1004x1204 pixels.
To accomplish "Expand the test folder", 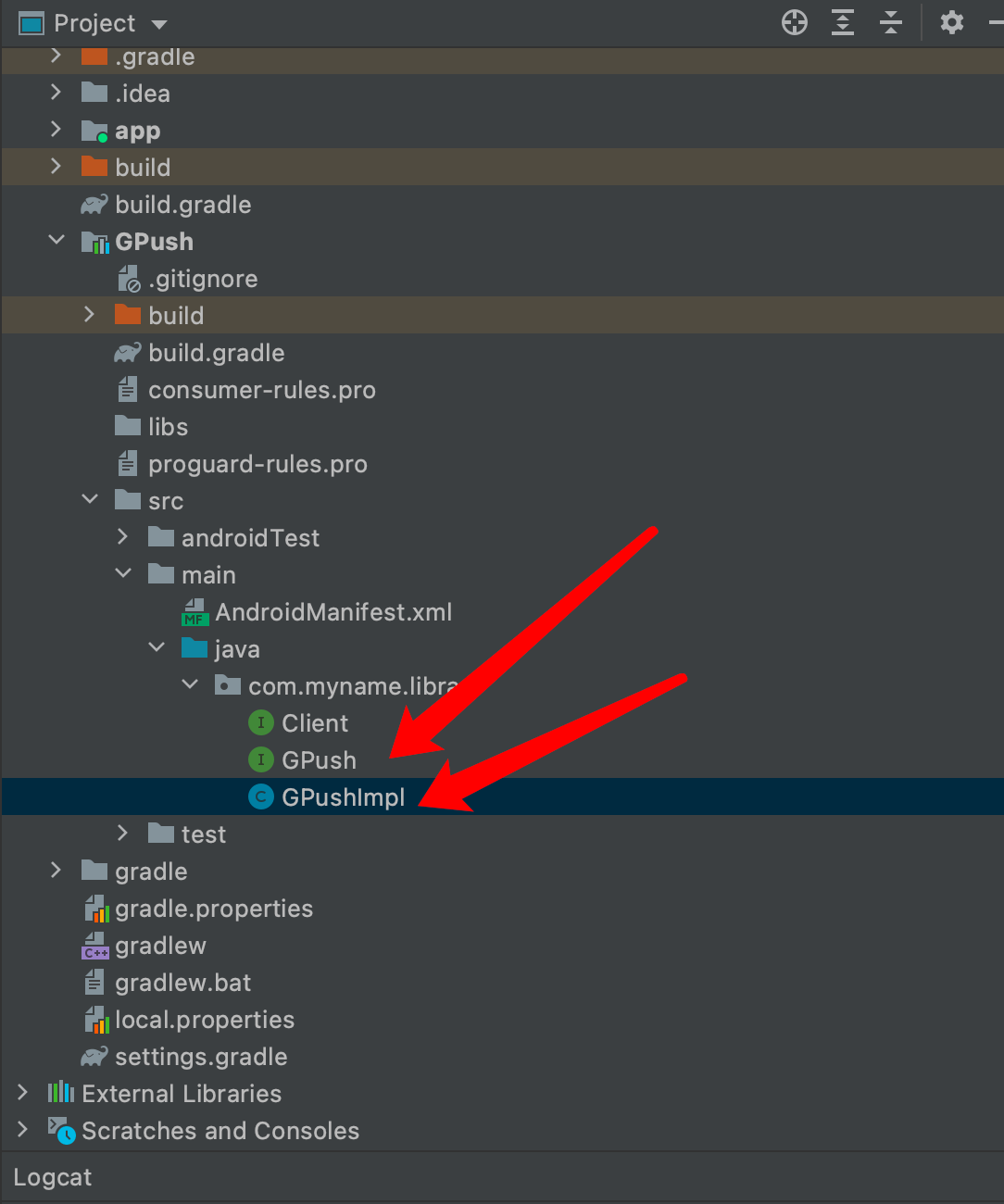I will pyautogui.click(x=122, y=834).
